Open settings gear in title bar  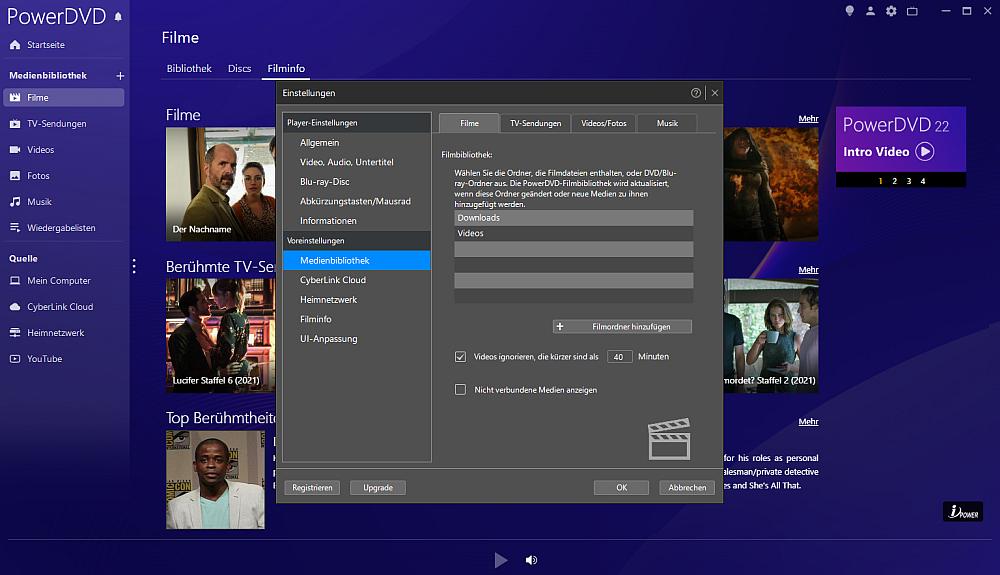click(891, 11)
